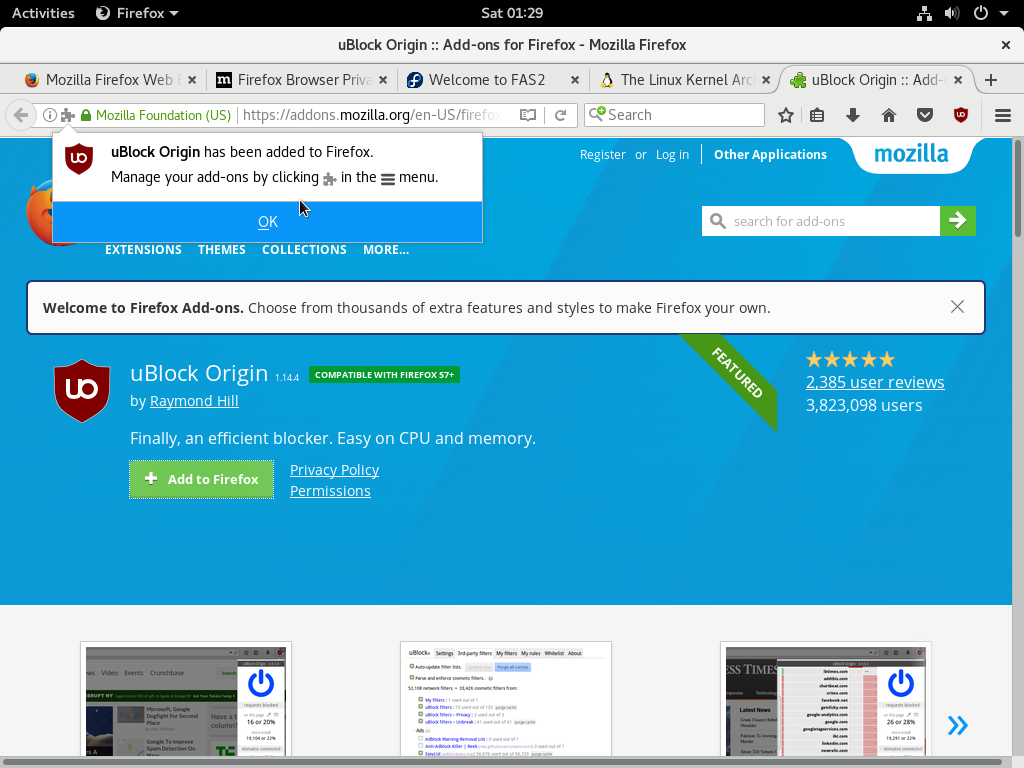The width and height of the screenshot is (1024, 768).
Task: Click the volume speaker icon in top bar
Action: tap(952, 13)
